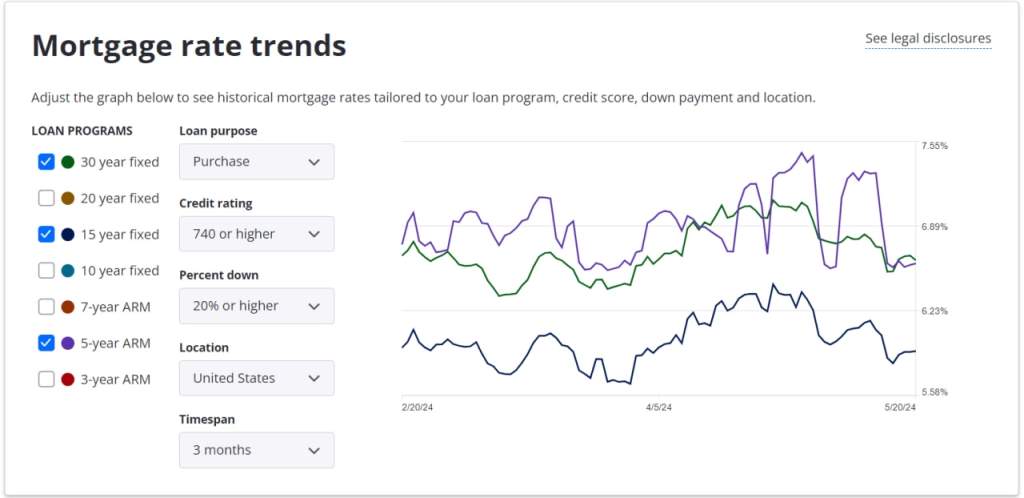Screen dimensions: 1024x498
Task: Click the navy 15 year fixed color dot
Action: click(x=68, y=234)
